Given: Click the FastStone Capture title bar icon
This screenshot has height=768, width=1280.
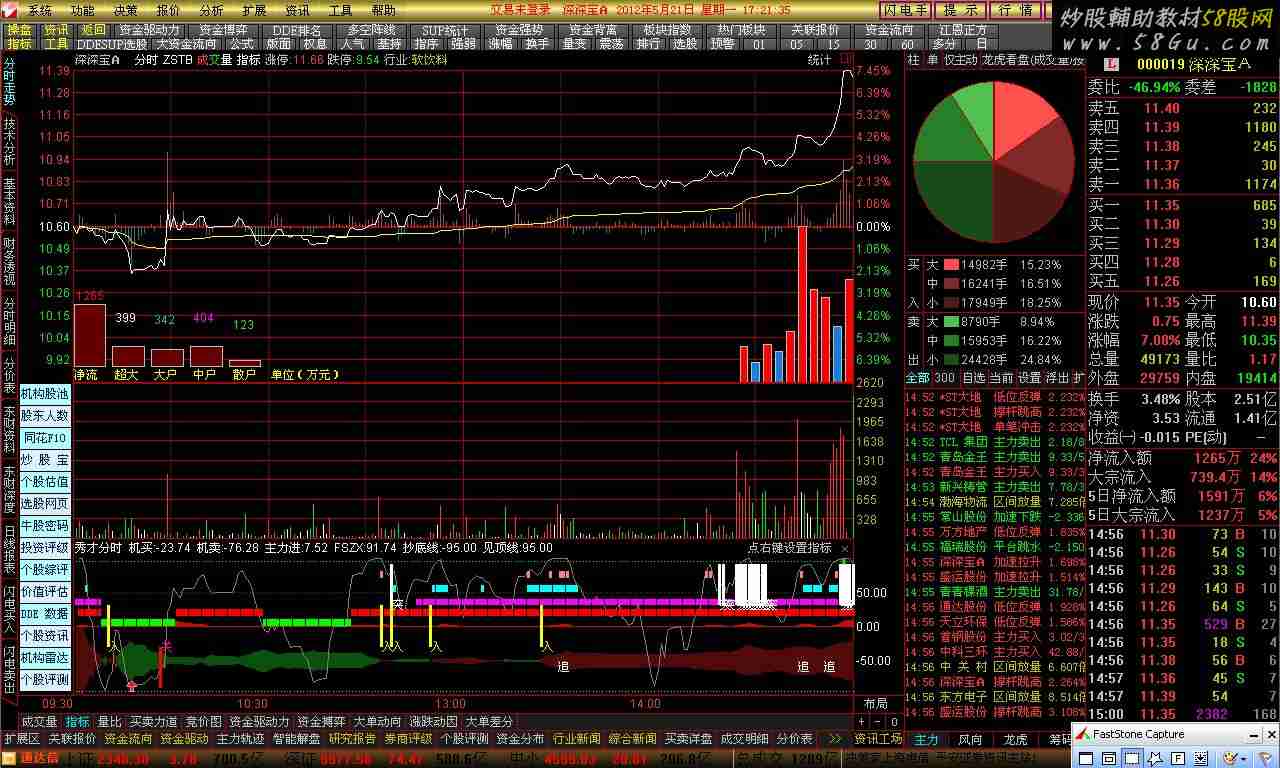Looking at the screenshot, I should point(1082,734).
